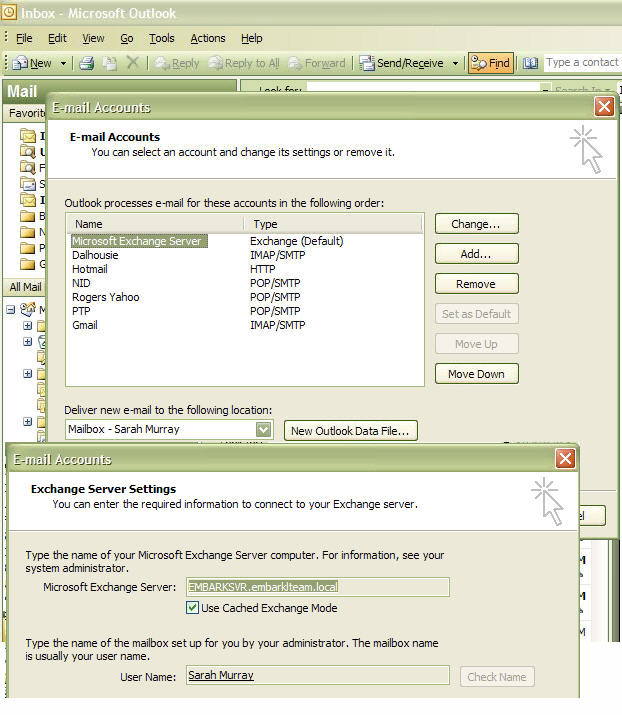
Task: Click the Deleted Items trash icon in the folder tree
Action: point(42,342)
